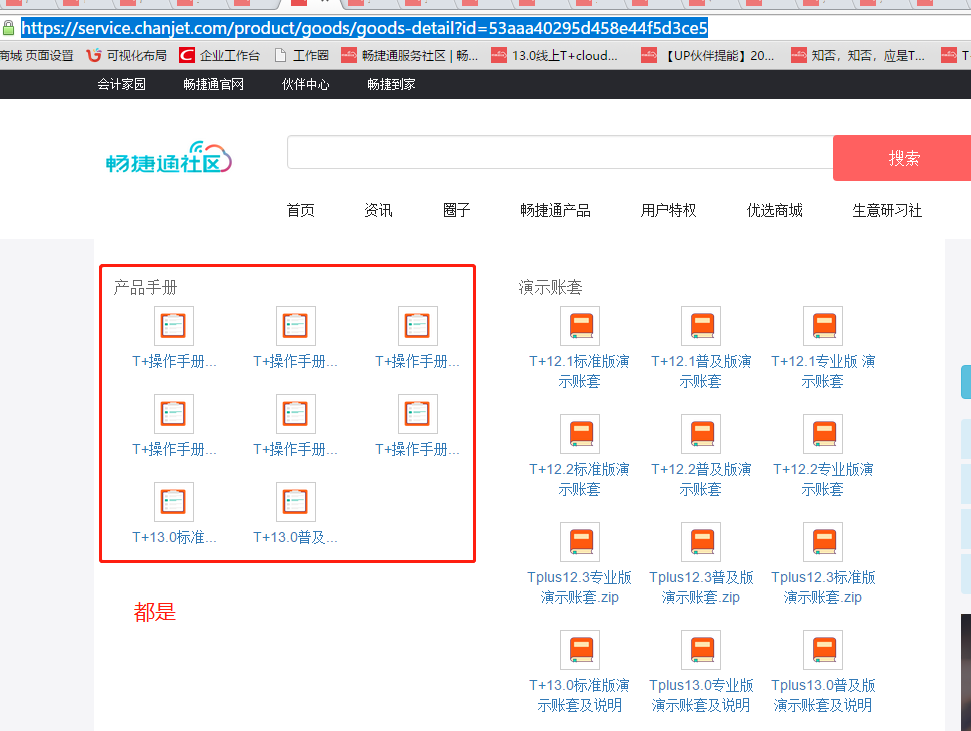This screenshot has height=731, width=971.
Task: Click the T+12.1标准版演示账套 text link
Action: pyautogui.click(x=580, y=371)
